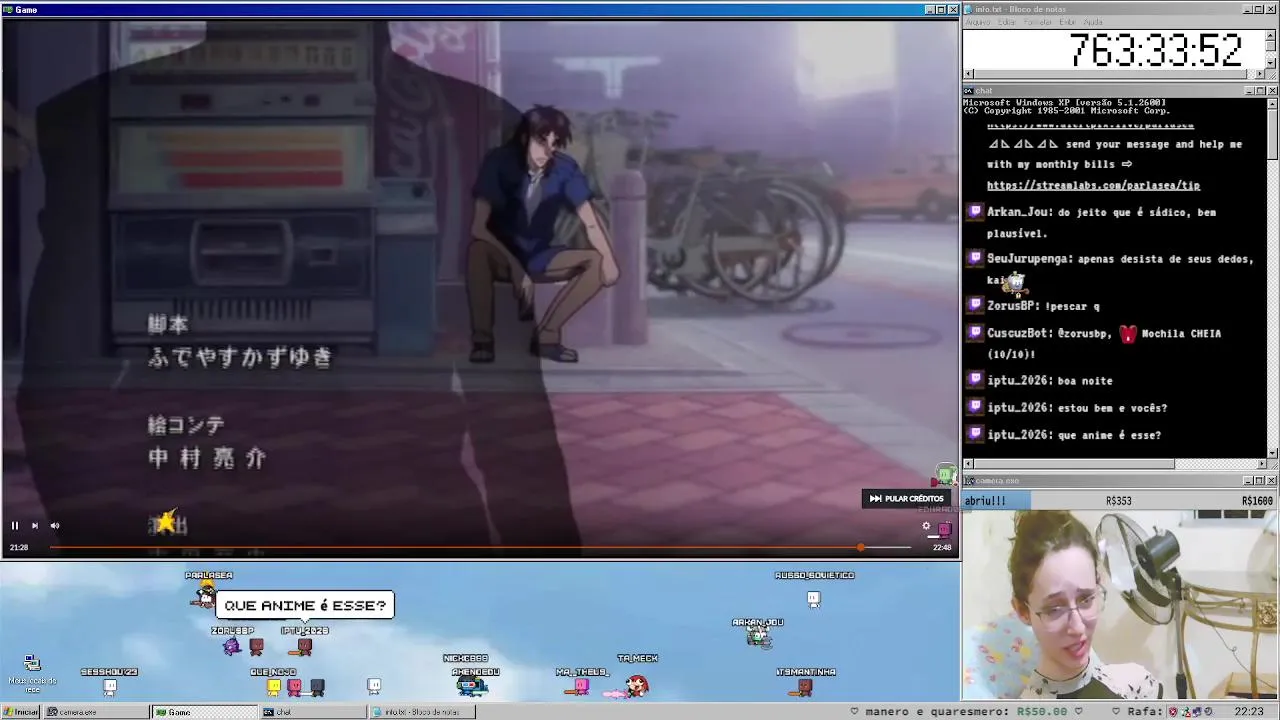Click 'iptu_2026: estou bem e vocês?' chat message
Viewport: 1280px width, 720px height.
tap(1077, 408)
